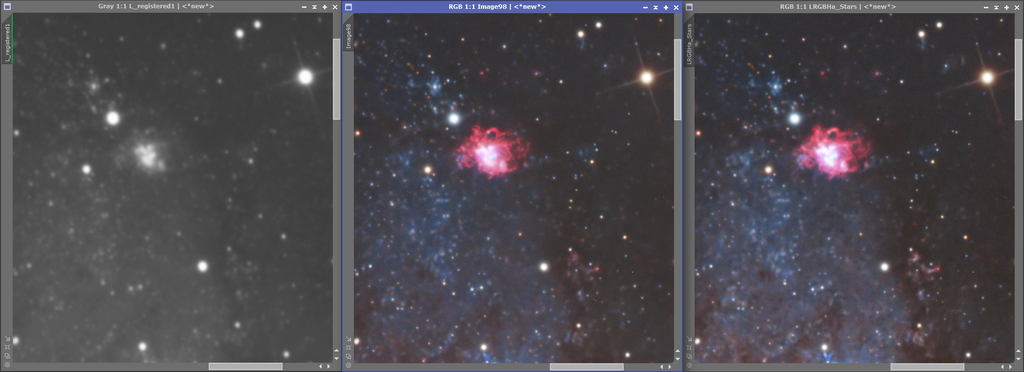Click scroll-up arrow in Image98 window

click(677, 351)
